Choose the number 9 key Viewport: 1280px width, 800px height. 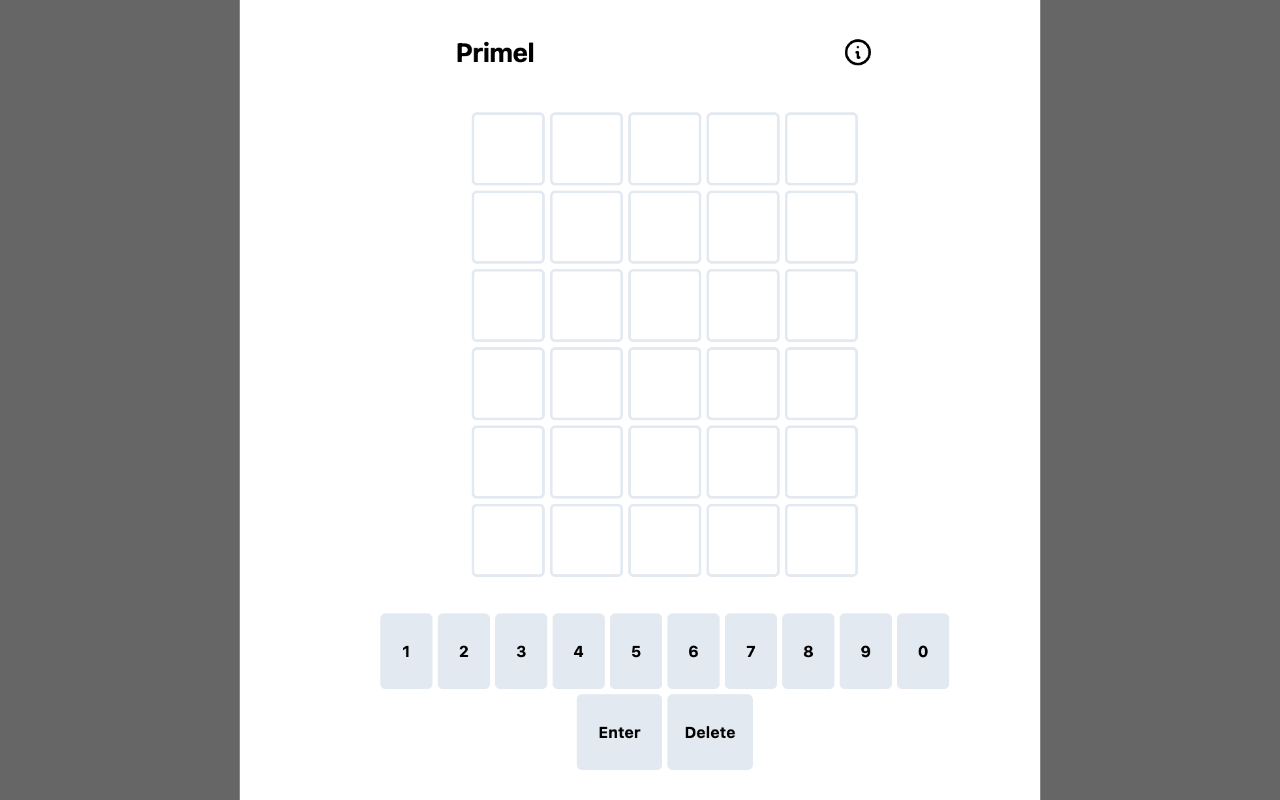[865, 651]
